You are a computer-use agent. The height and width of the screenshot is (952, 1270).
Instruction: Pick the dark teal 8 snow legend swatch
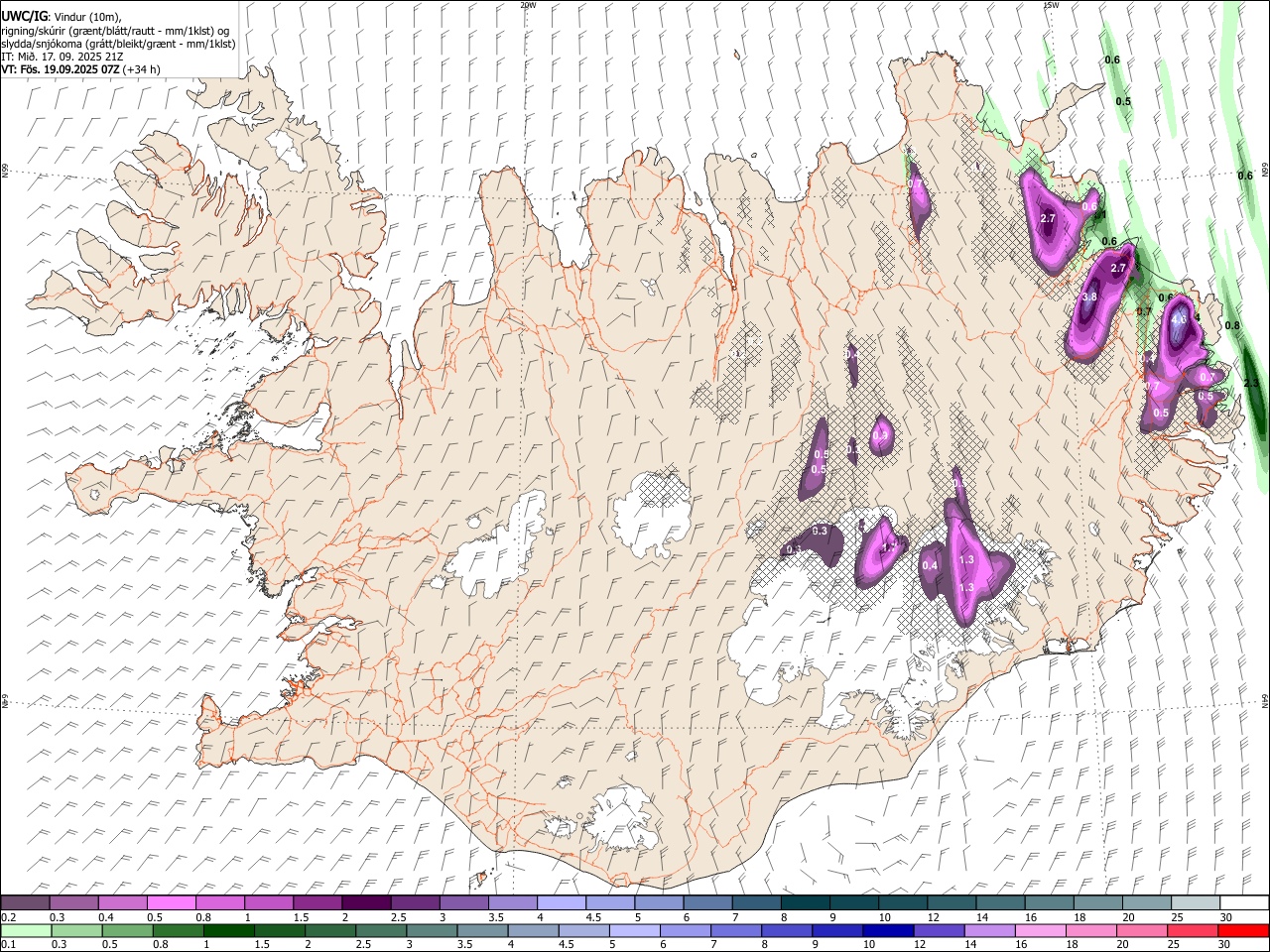pos(806,903)
